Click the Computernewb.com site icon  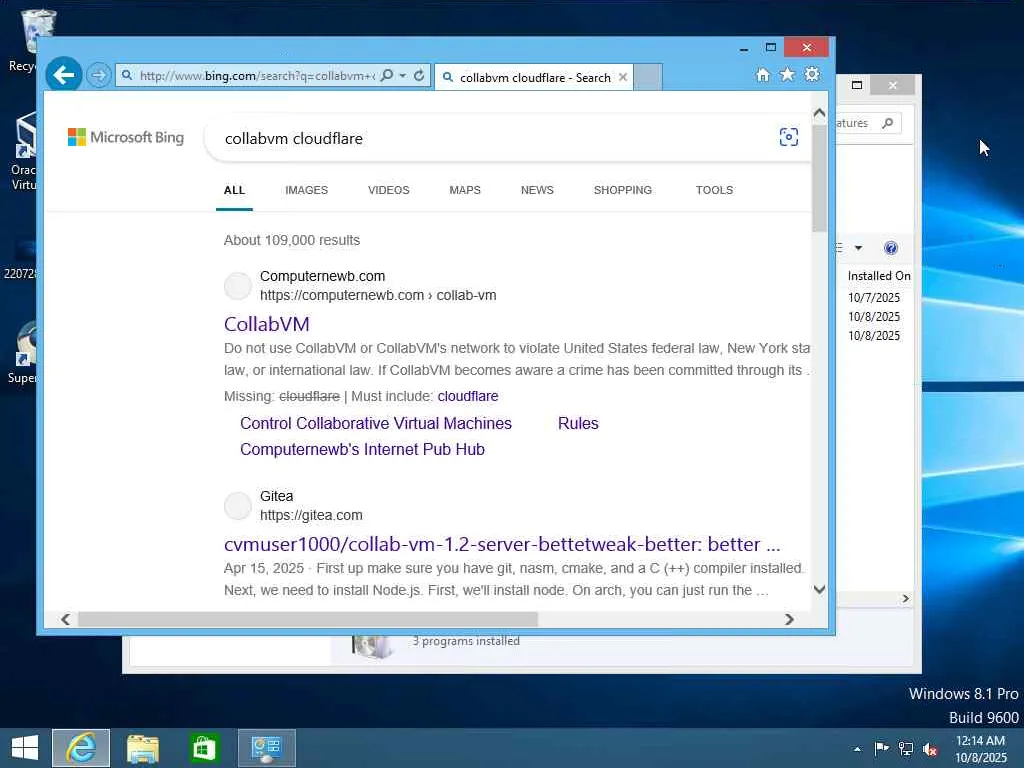(x=238, y=286)
